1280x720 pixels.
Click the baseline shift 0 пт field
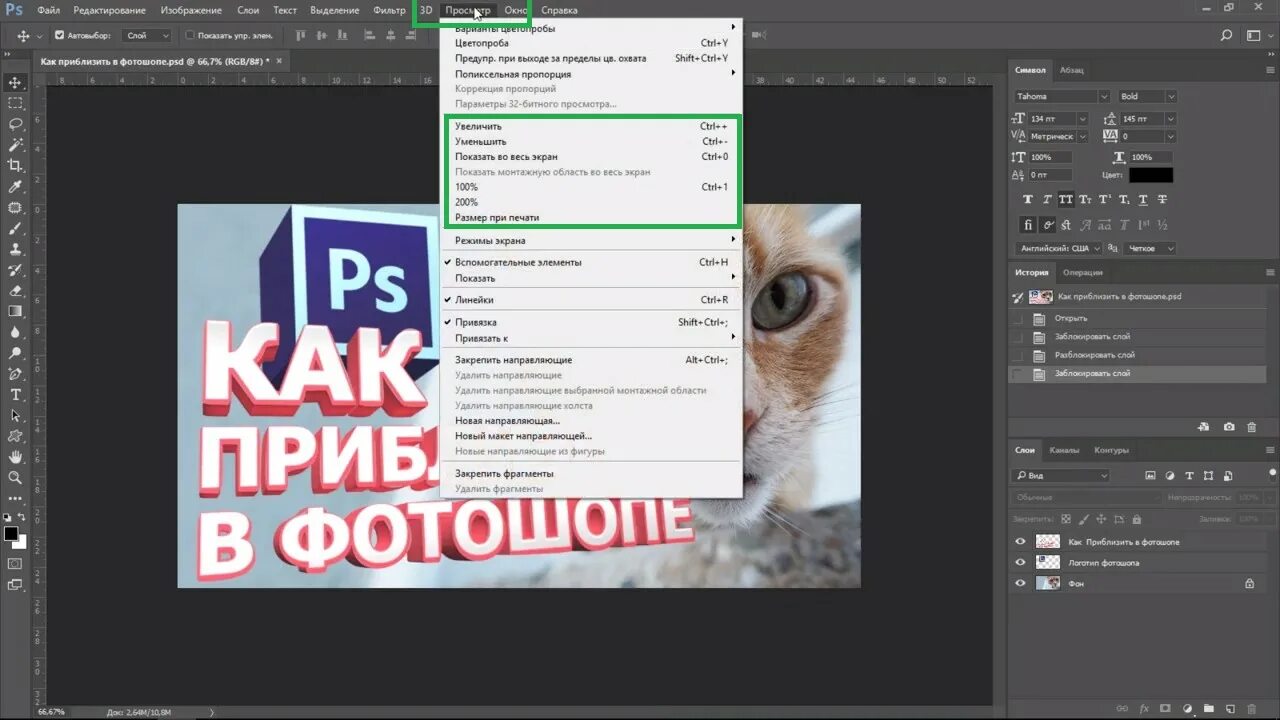[x=1050, y=175]
